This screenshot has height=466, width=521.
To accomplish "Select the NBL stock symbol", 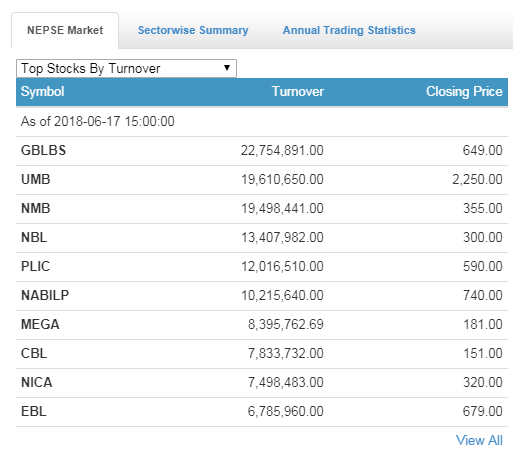I will [34, 237].
